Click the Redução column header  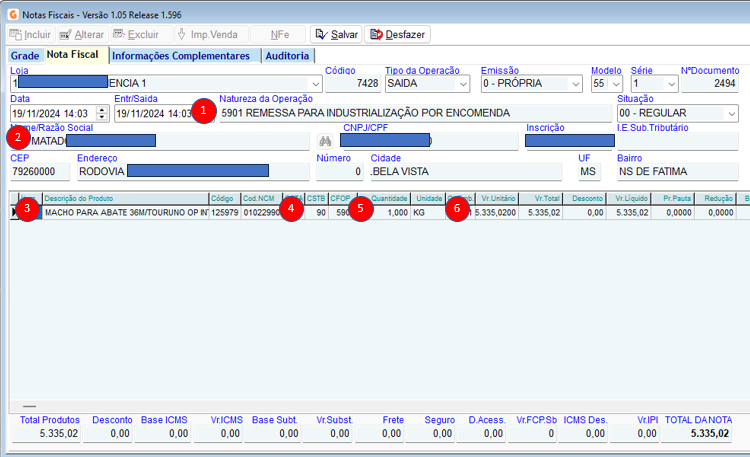715,198
